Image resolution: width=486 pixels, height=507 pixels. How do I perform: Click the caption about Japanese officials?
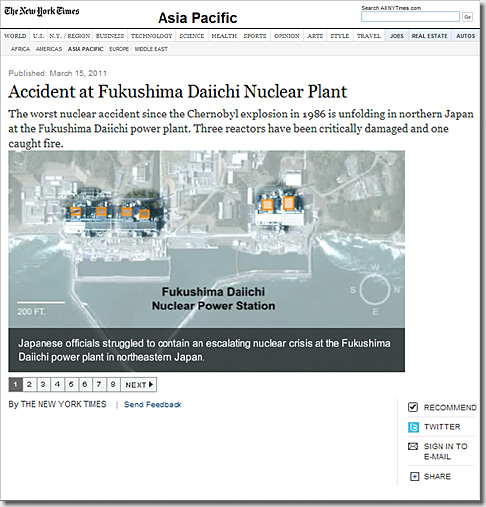pyautogui.click(x=204, y=350)
